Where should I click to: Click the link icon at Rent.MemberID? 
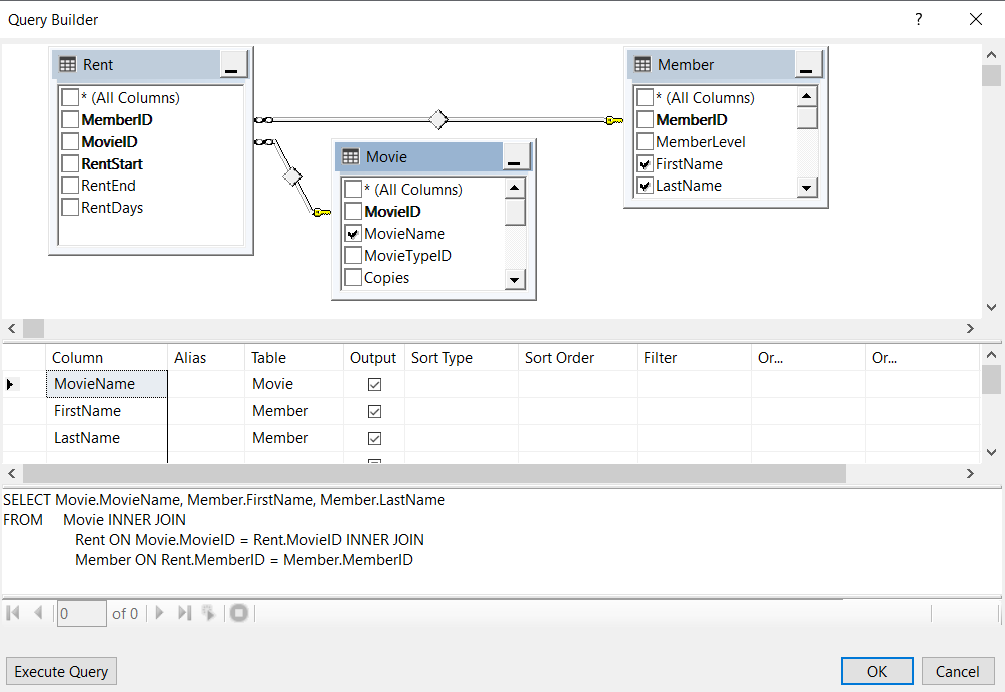click(263, 120)
